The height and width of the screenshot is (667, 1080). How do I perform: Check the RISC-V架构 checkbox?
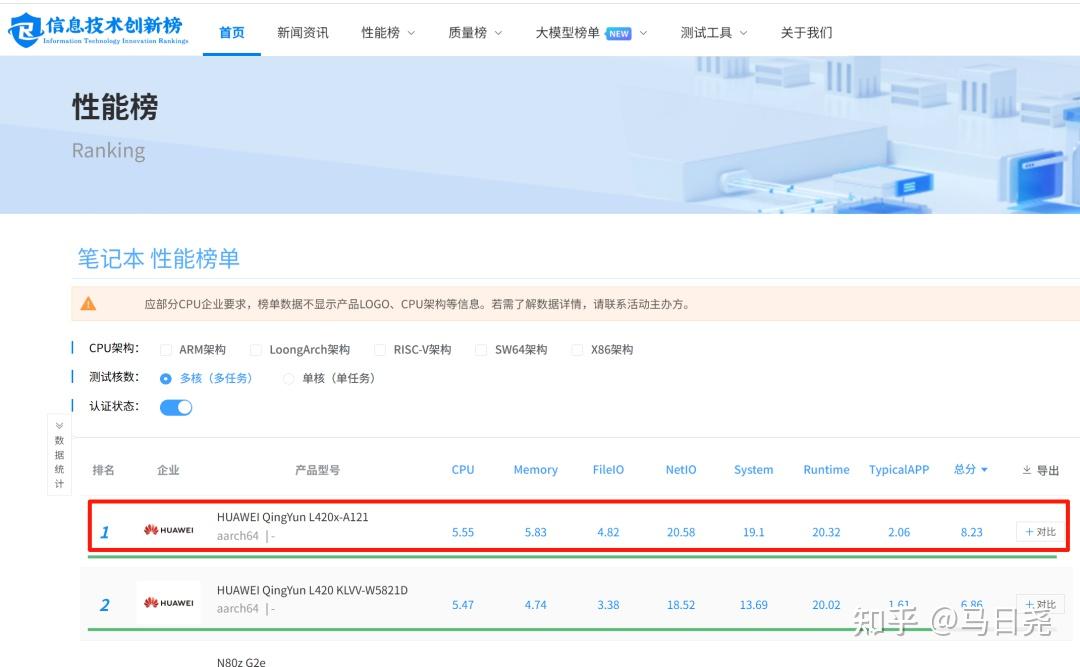pos(380,350)
